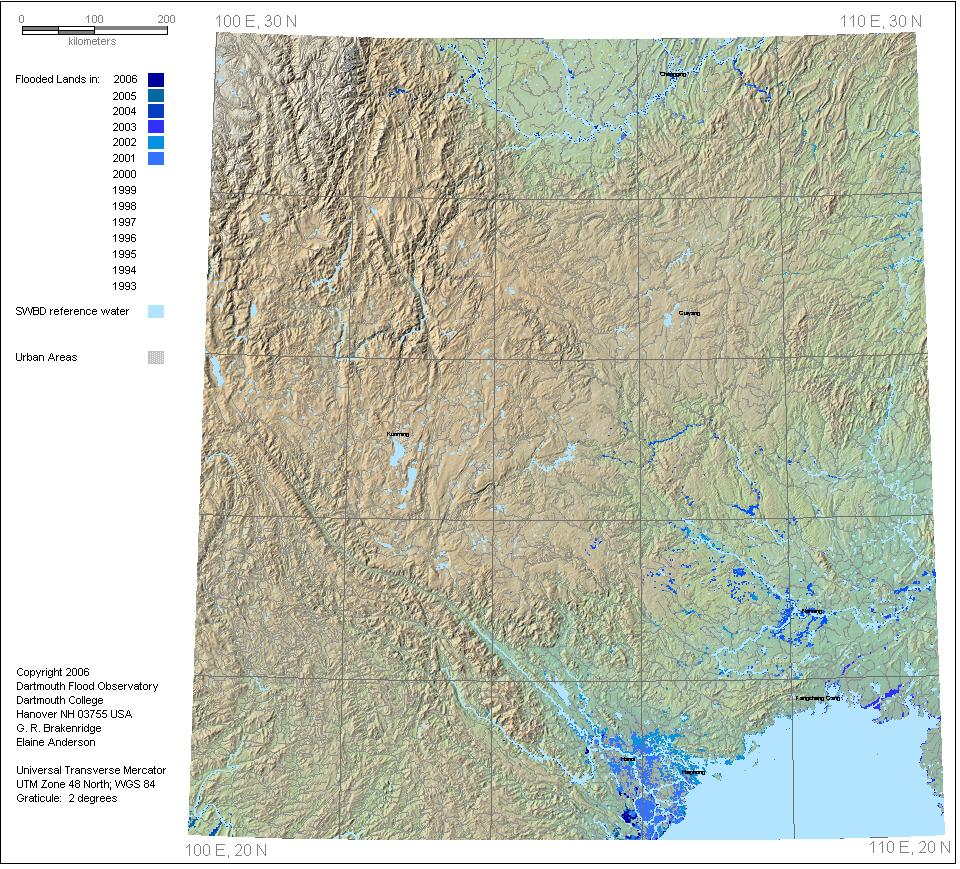Click the 1993 year legend entry
Image resolution: width=960 pixels, height=869 pixels.
coord(125,286)
